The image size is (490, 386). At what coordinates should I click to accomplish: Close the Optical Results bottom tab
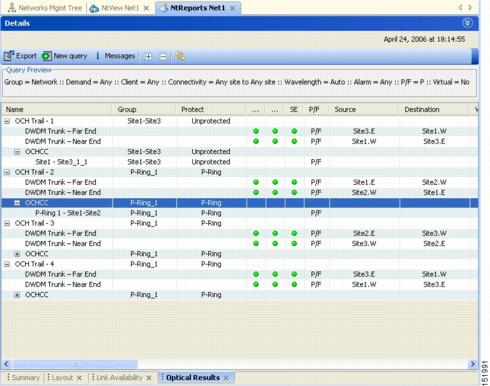226,378
